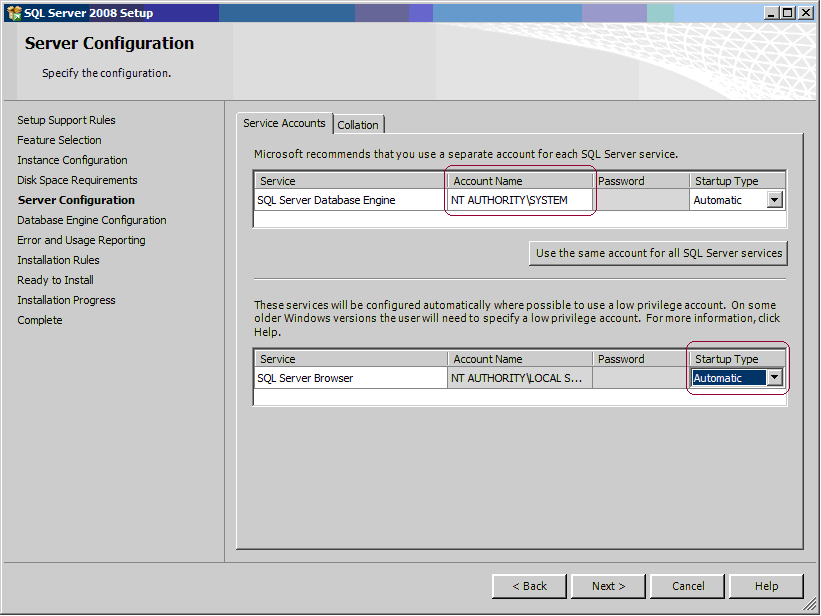Screen dimensions: 821x616
Task: Open Startup Type dropdown for Database Engine
Action: click(774, 200)
